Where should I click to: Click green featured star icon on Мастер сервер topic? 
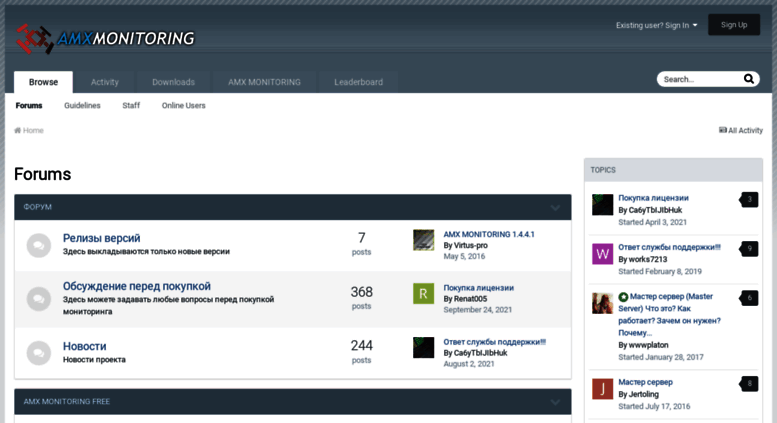click(x=623, y=297)
